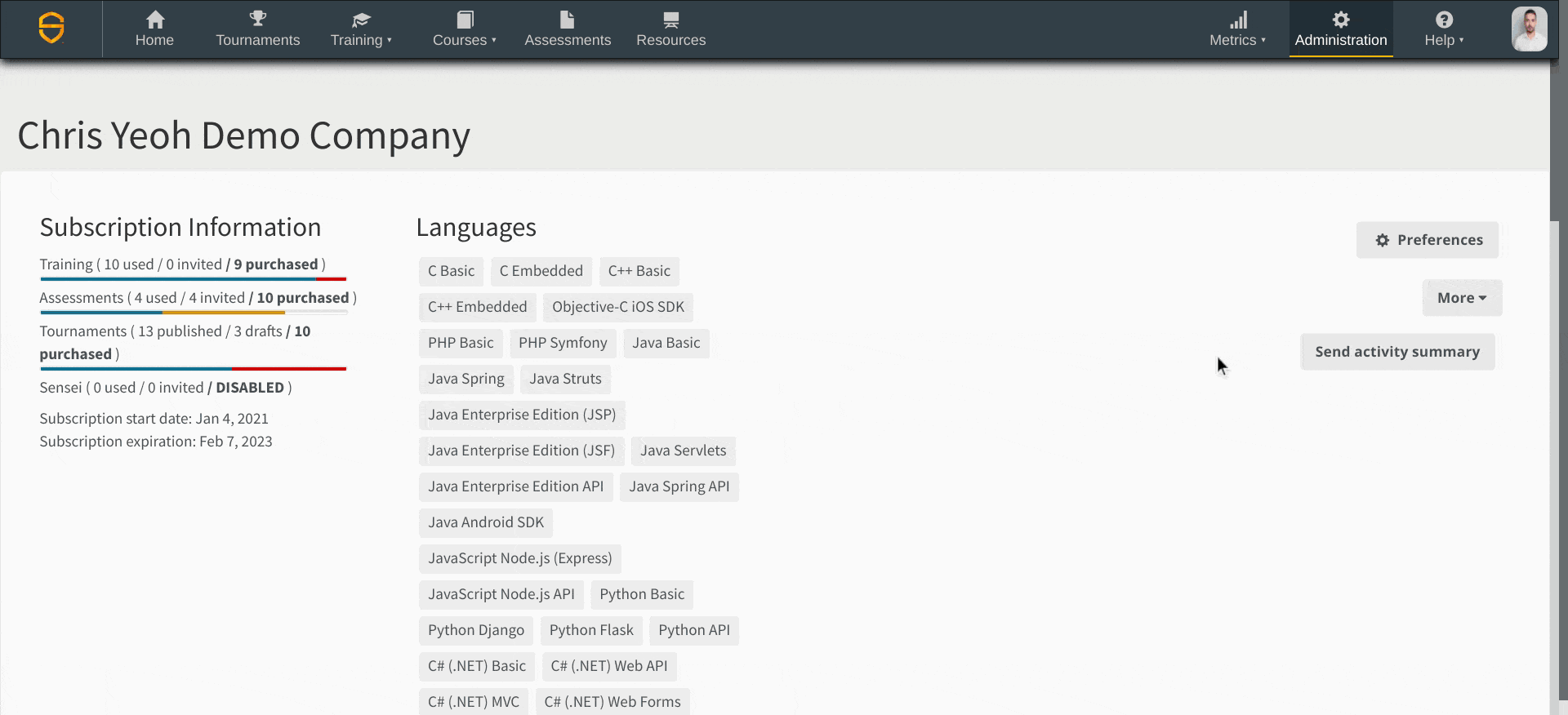Click the Courses book icon
Viewport: 1568px width, 715px height.
[465, 20]
